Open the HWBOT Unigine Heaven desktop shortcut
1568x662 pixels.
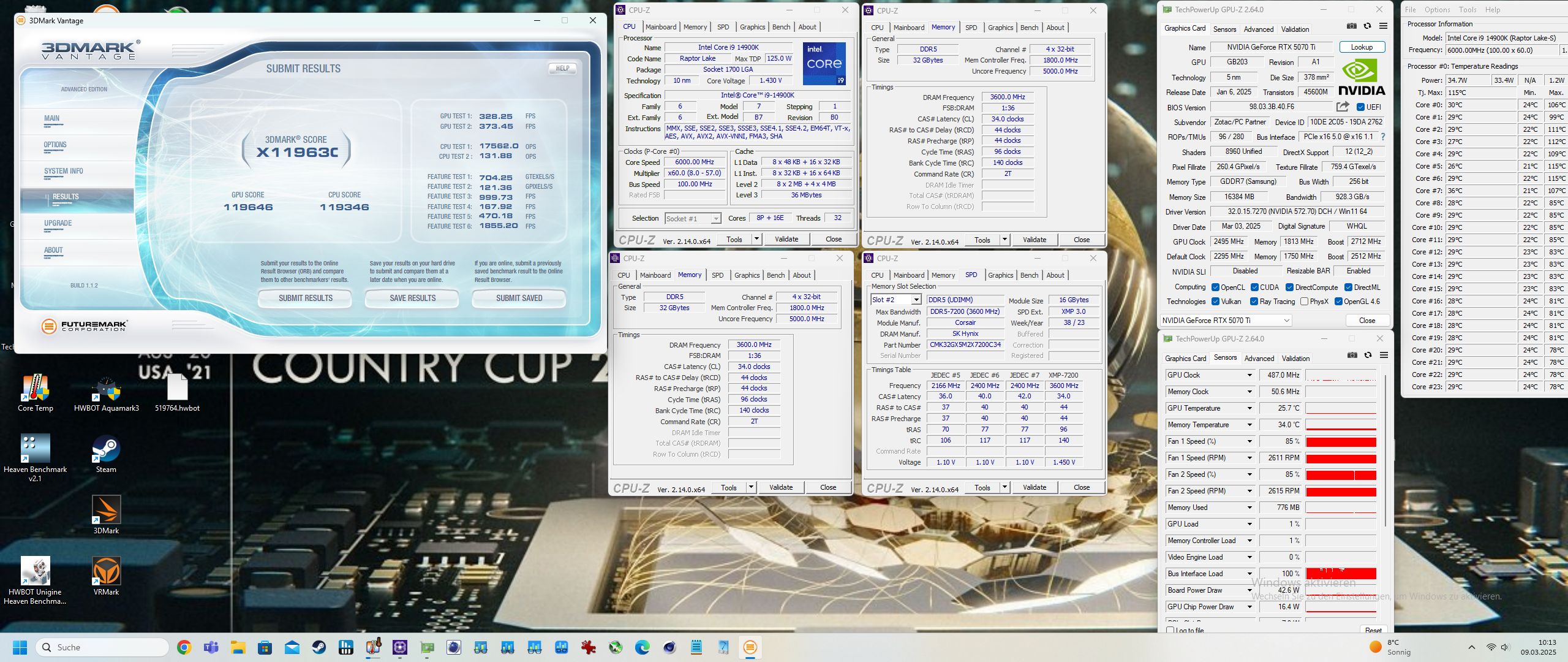click(35, 580)
